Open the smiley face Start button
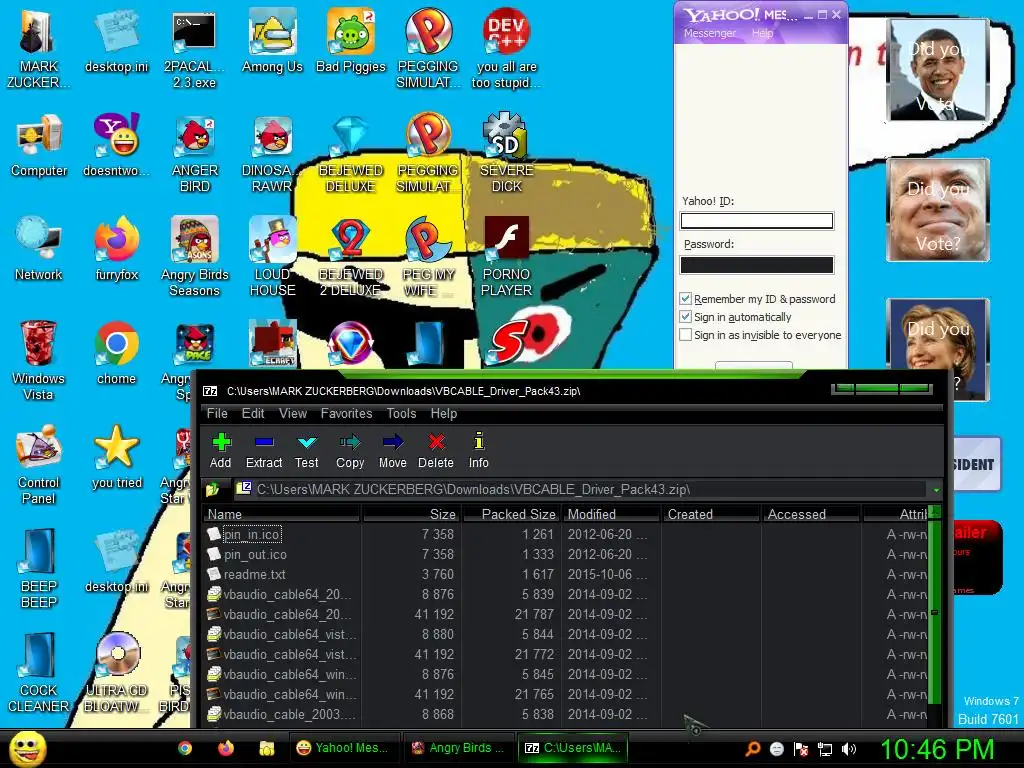This screenshot has width=1024, height=768. tap(28, 748)
